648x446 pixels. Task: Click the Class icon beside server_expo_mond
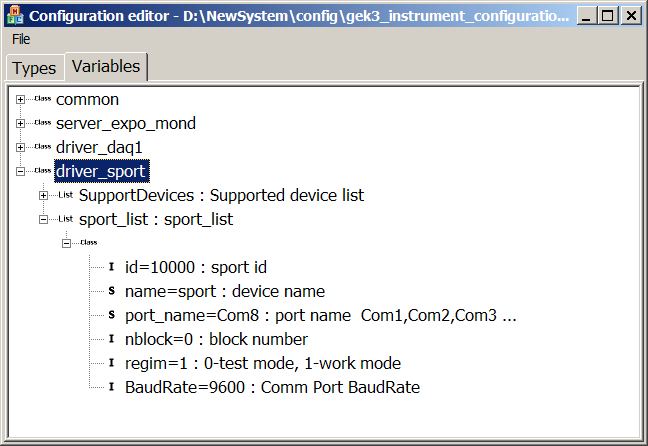point(42,124)
